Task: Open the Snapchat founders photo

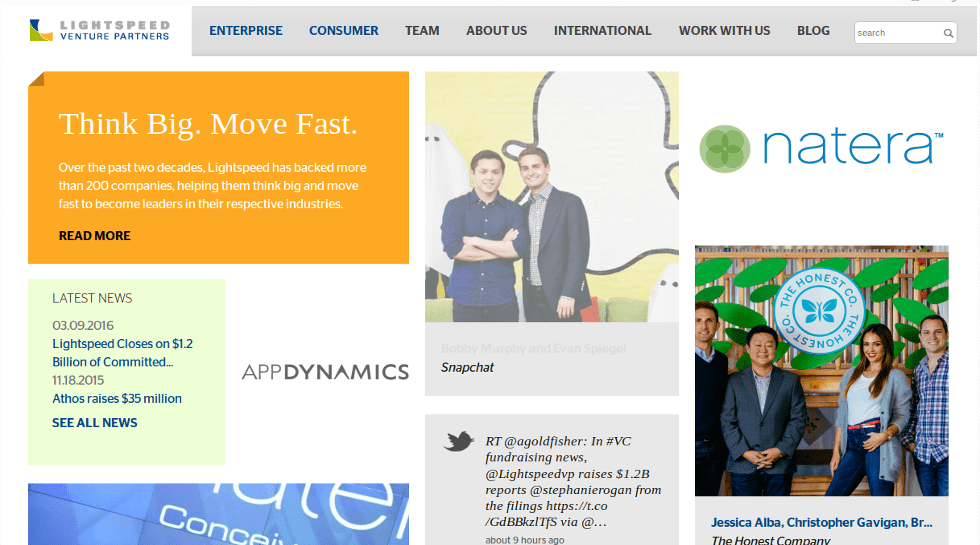Action: [x=551, y=197]
